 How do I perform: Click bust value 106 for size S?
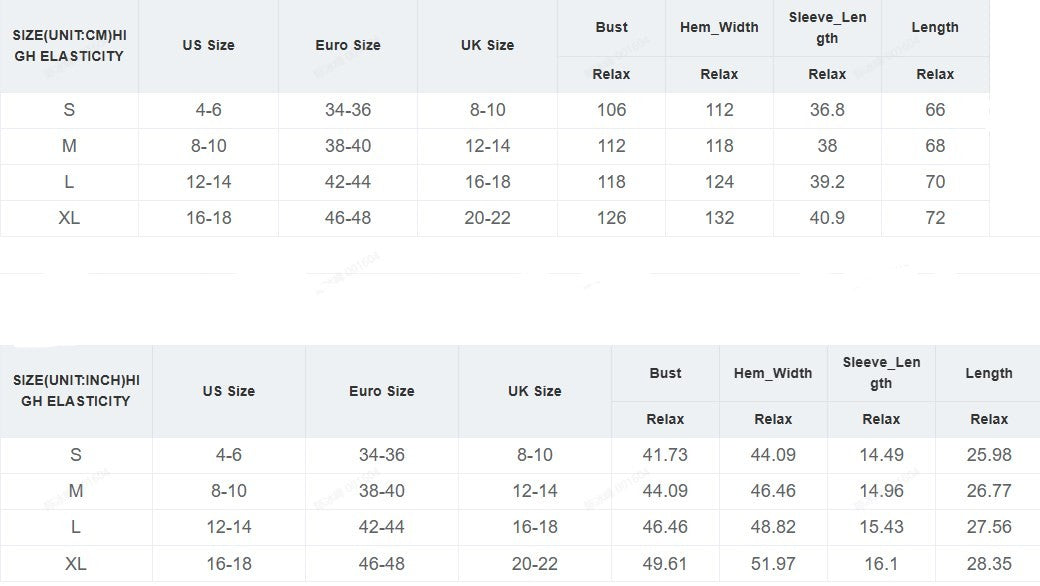pos(612,110)
